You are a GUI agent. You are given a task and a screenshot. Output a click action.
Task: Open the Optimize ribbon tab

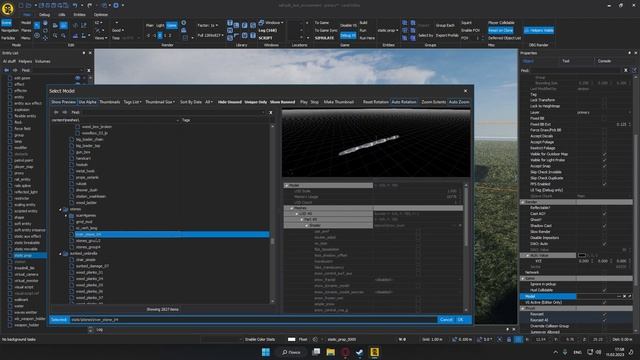pyautogui.click(x=100, y=15)
